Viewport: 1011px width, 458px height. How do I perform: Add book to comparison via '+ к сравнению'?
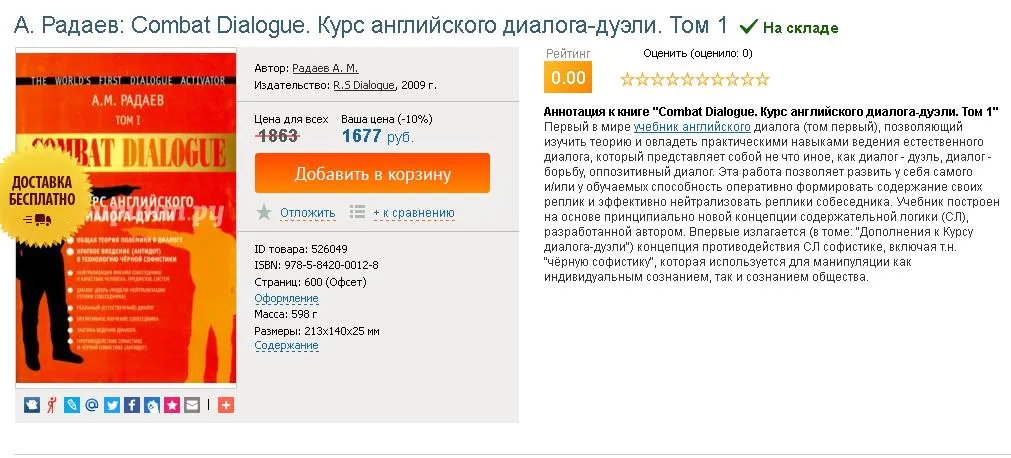click(413, 212)
